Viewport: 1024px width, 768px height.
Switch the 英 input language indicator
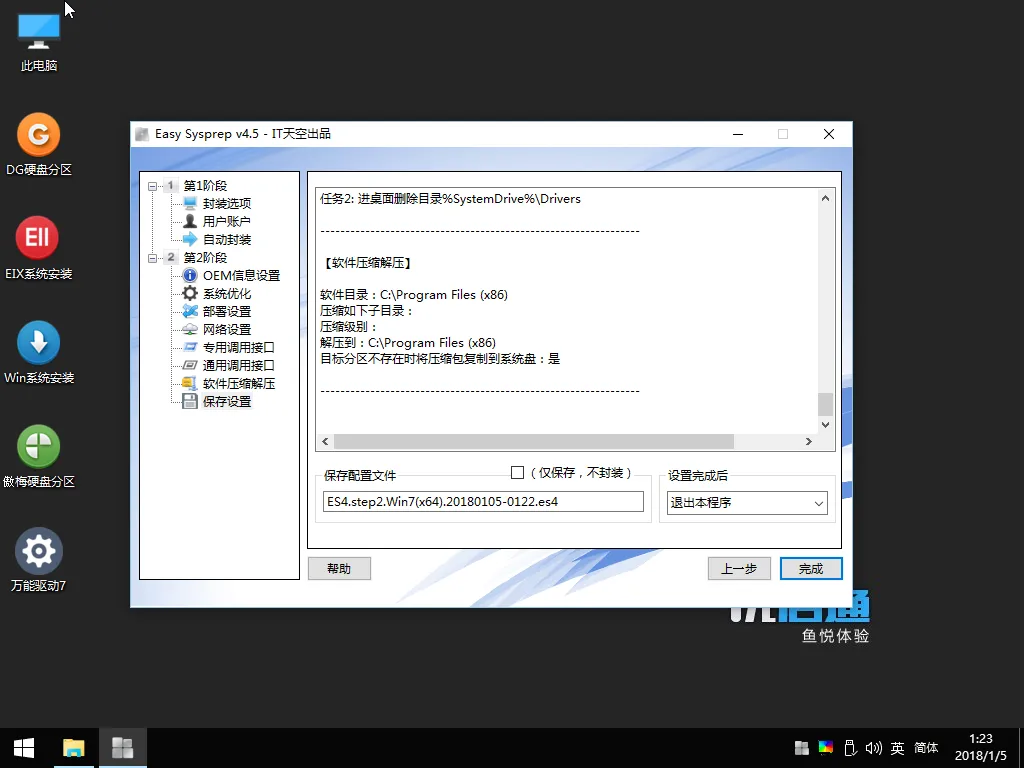pos(897,748)
